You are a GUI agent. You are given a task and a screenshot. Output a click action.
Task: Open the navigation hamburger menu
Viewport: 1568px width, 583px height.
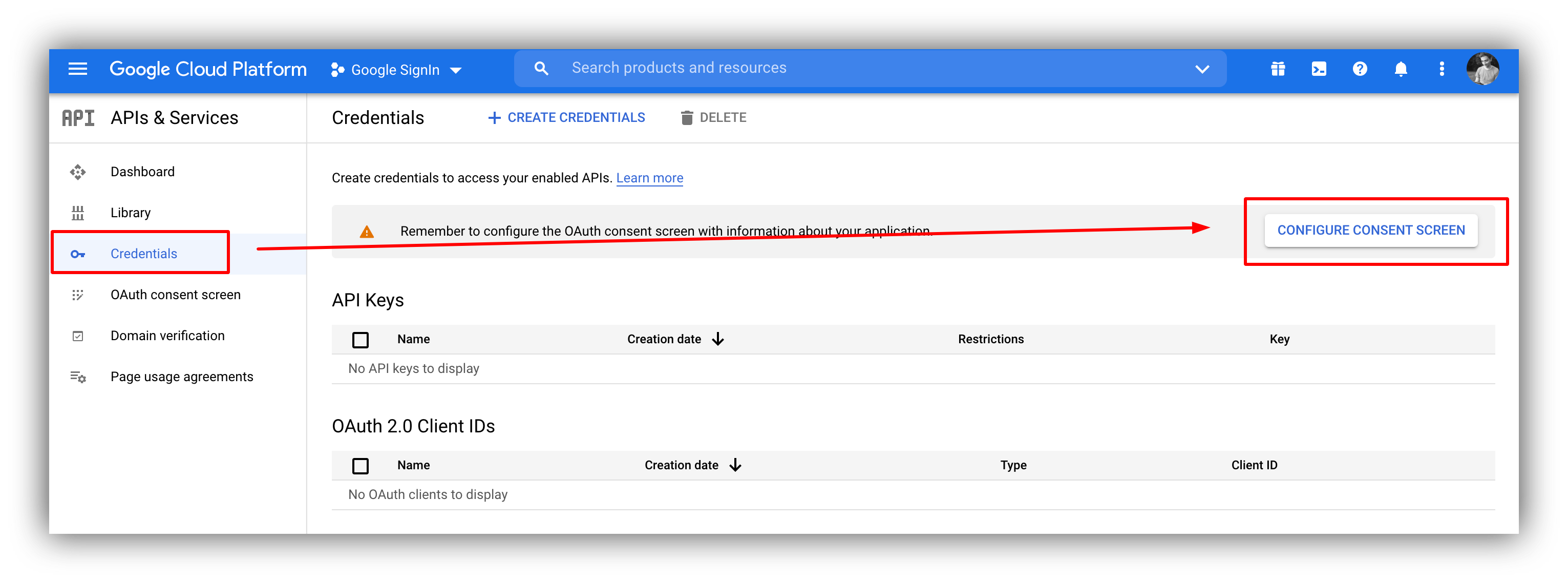pyautogui.click(x=77, y=69)
